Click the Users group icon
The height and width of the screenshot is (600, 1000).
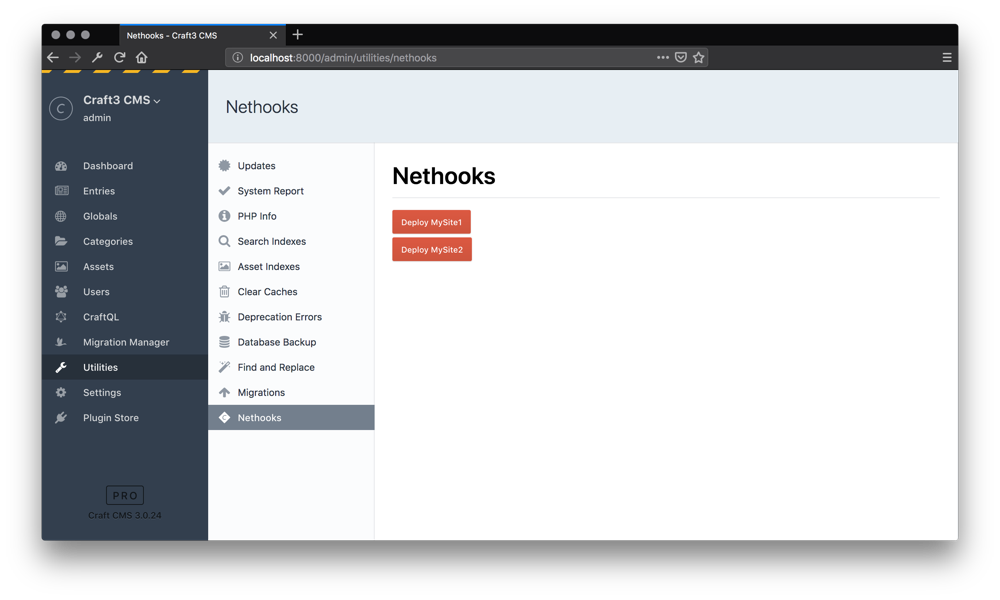pyautogui.click(x=61, y=291)
